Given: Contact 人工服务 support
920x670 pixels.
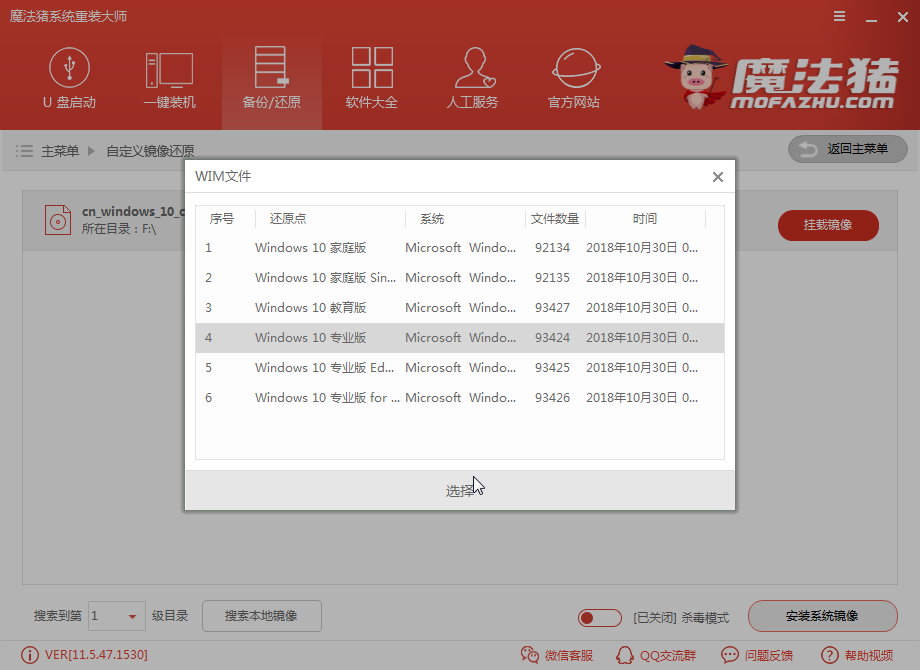Looking at the screenshot, I should 472,78.
